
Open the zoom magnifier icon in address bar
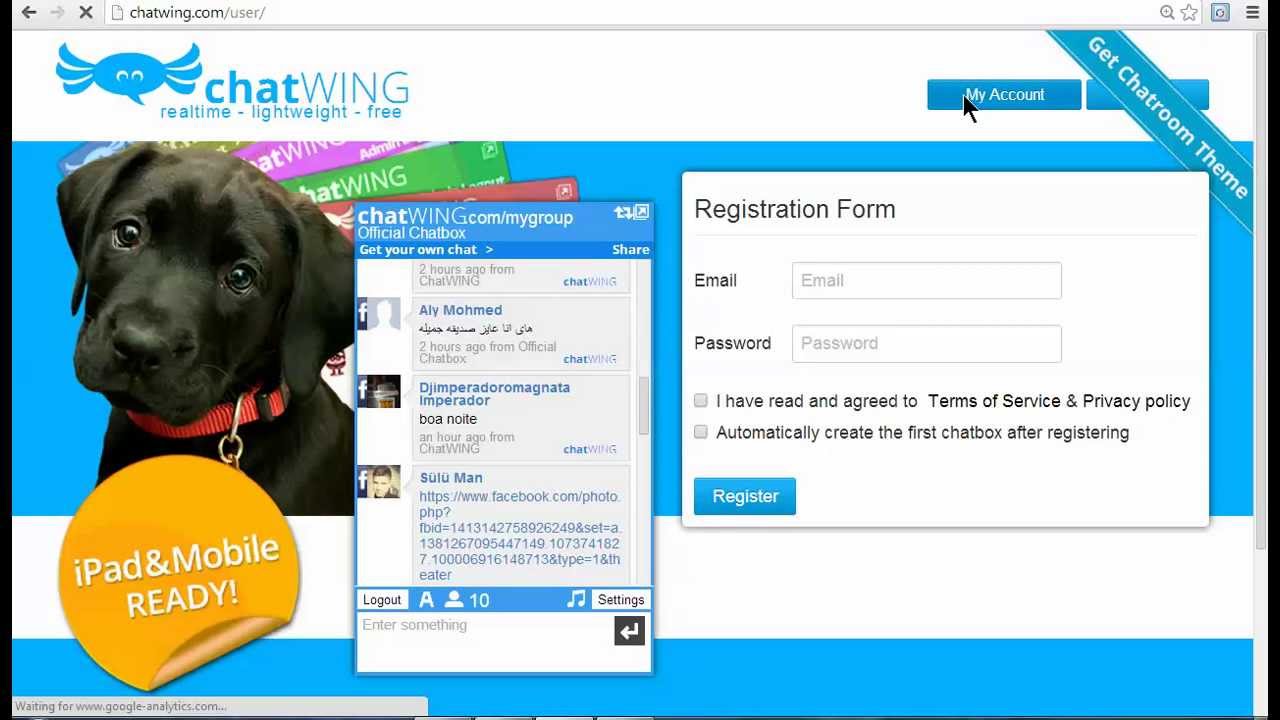(1167, 12)
